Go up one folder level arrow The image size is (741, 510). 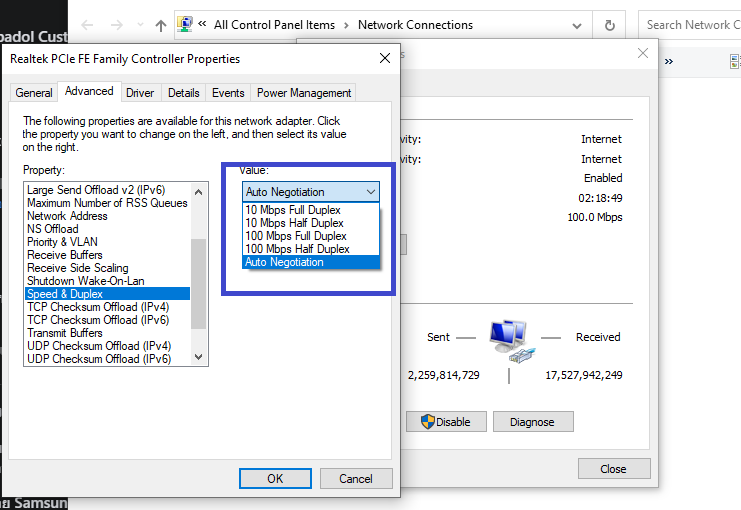(x=161, y=26)
